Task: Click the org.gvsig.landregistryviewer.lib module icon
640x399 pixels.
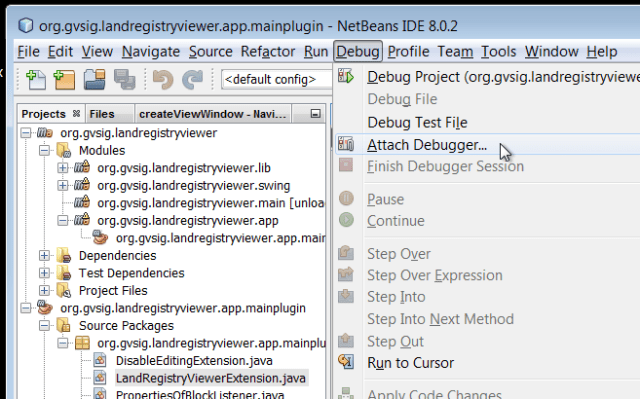Action: (x=82, y=167)
